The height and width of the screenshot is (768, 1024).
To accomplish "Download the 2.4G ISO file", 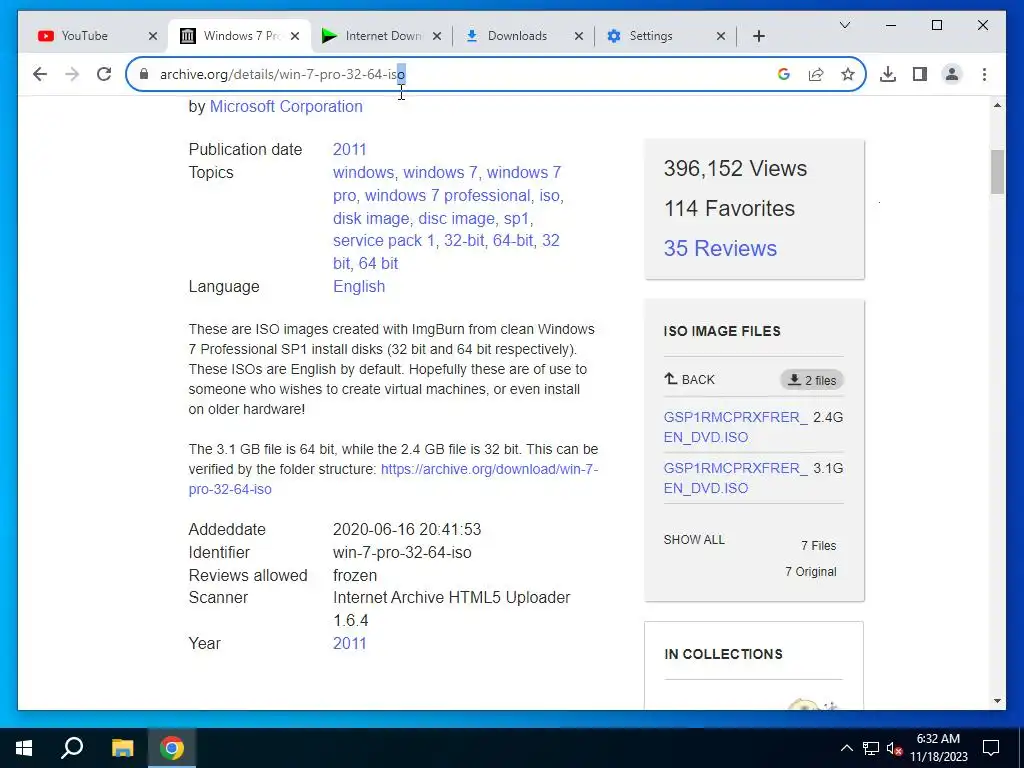I will pos(735,427).
